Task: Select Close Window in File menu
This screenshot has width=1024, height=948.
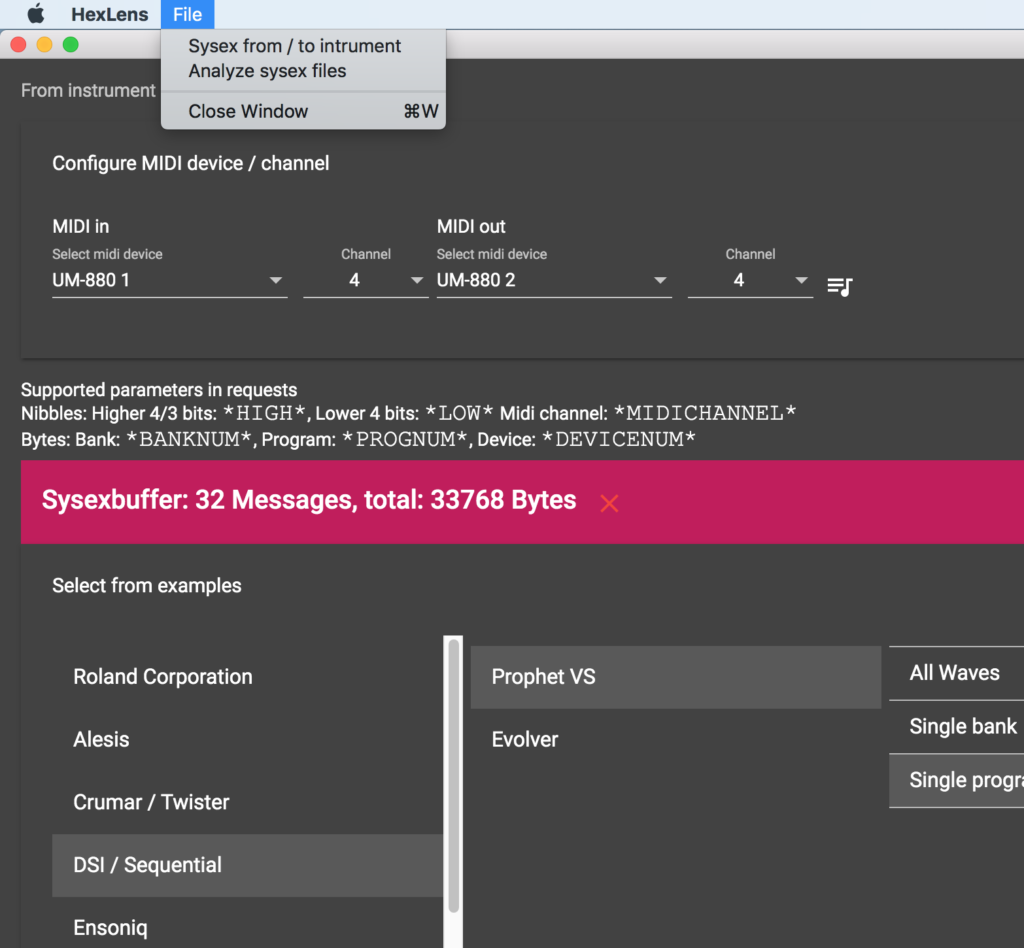Action: 303,111
